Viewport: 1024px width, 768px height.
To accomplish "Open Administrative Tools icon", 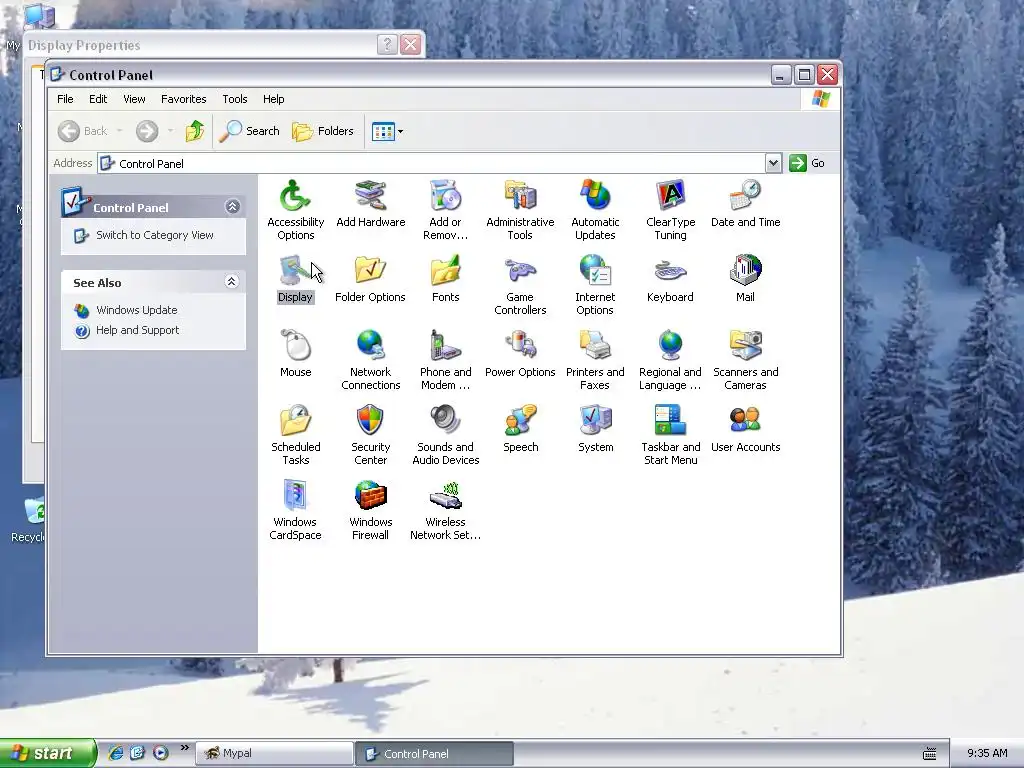I will 520,196.
